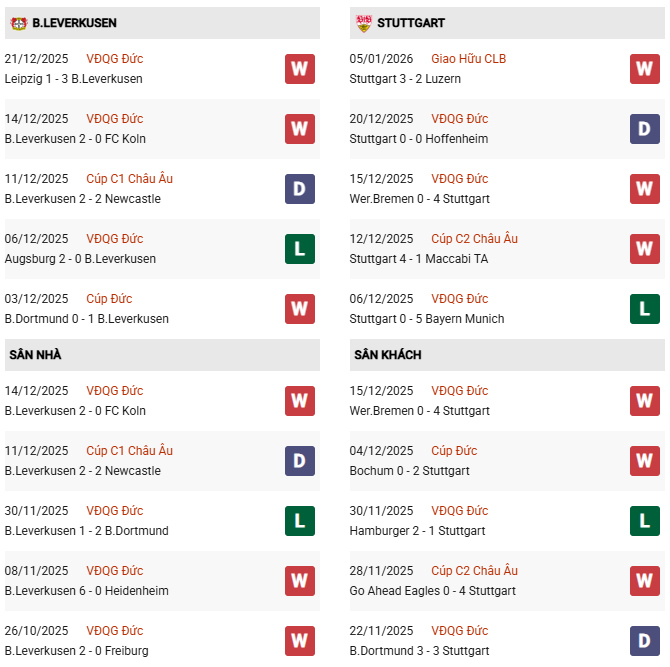Click the B.LEVERKUSEN team header title

click(74, 22)
